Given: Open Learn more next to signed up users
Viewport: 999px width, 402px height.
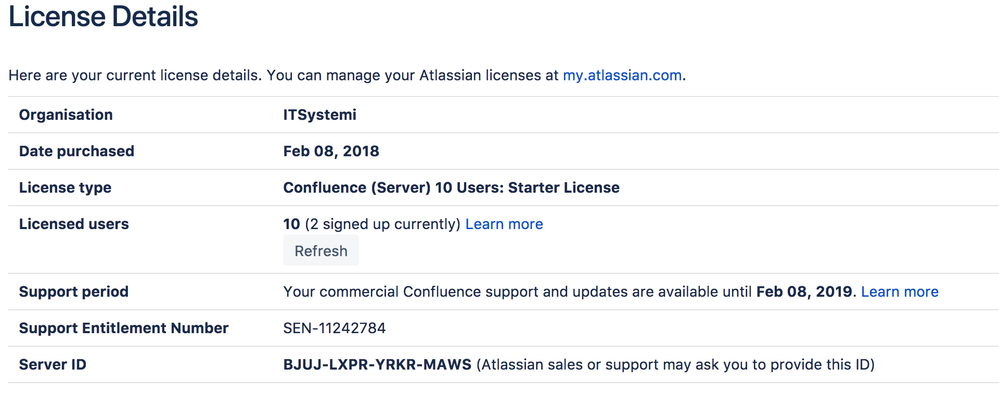Looking at the screenshot, I should (x=504, y=224).
